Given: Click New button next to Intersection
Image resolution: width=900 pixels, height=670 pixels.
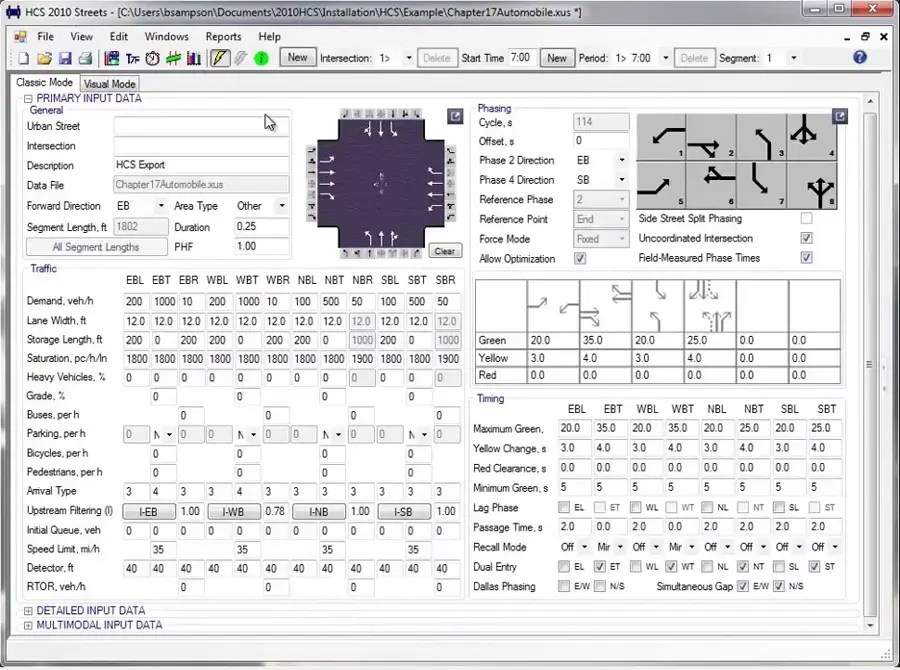Looking at the screenshot, I should point(297,57).
